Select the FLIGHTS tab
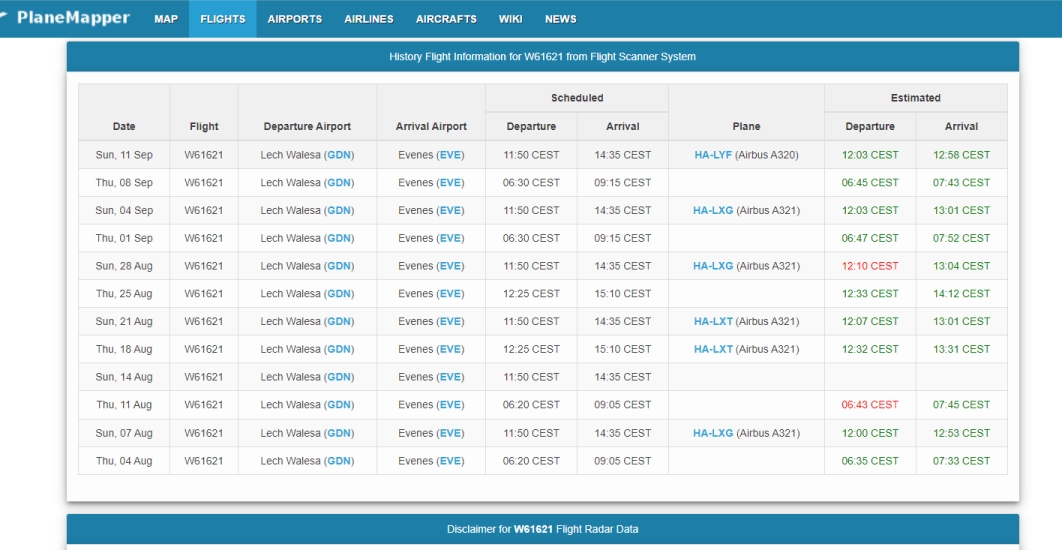 [x=223, y=19]
